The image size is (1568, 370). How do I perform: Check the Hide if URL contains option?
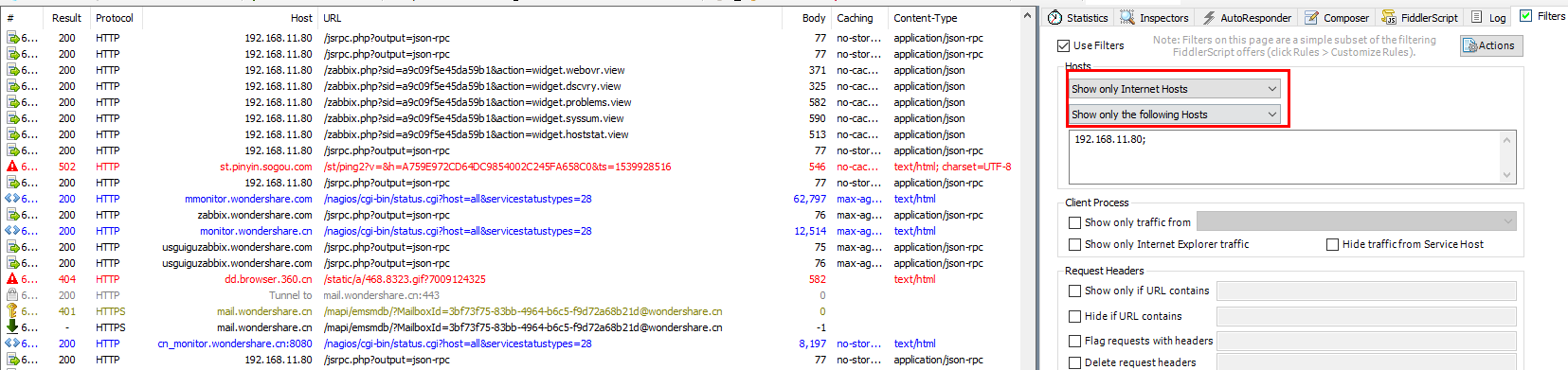tap(1074, 316)
